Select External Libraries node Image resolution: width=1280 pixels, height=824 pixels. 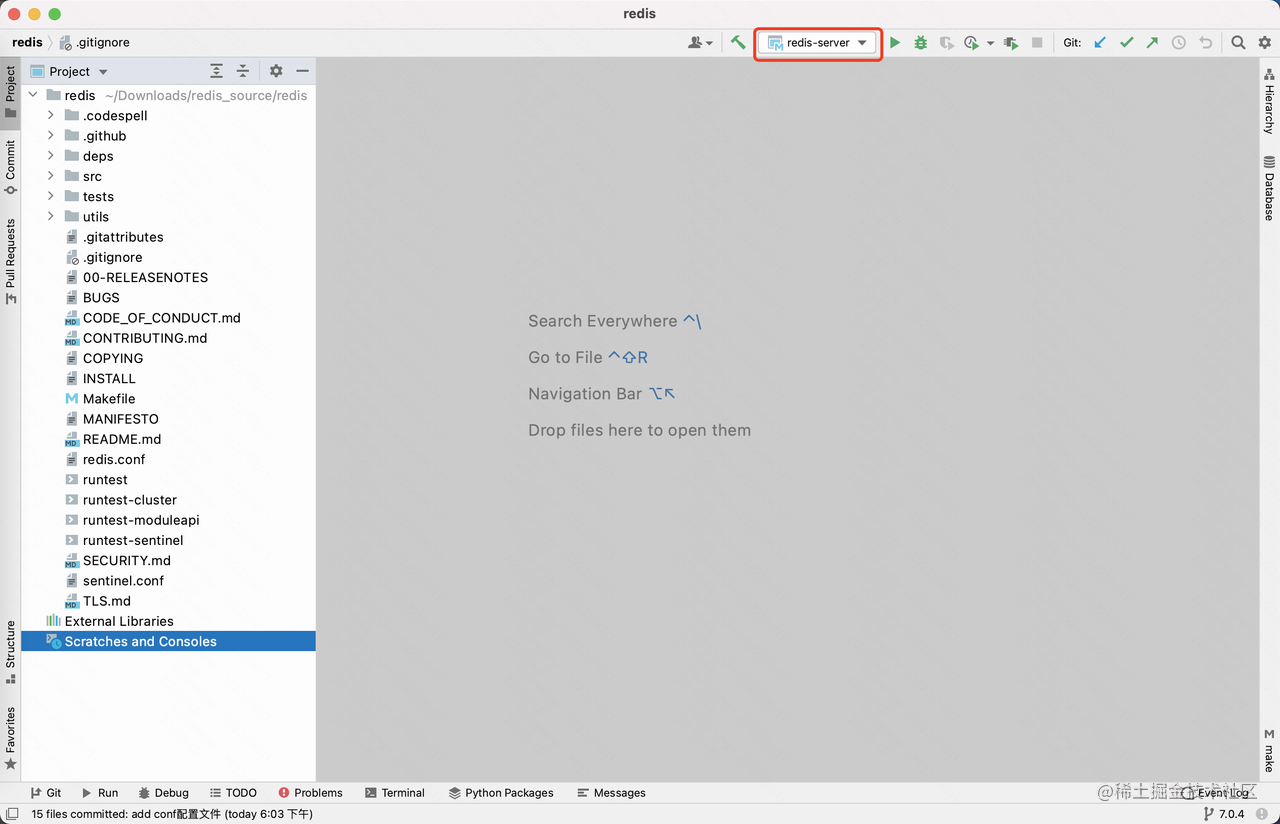[x=119, y=621]
